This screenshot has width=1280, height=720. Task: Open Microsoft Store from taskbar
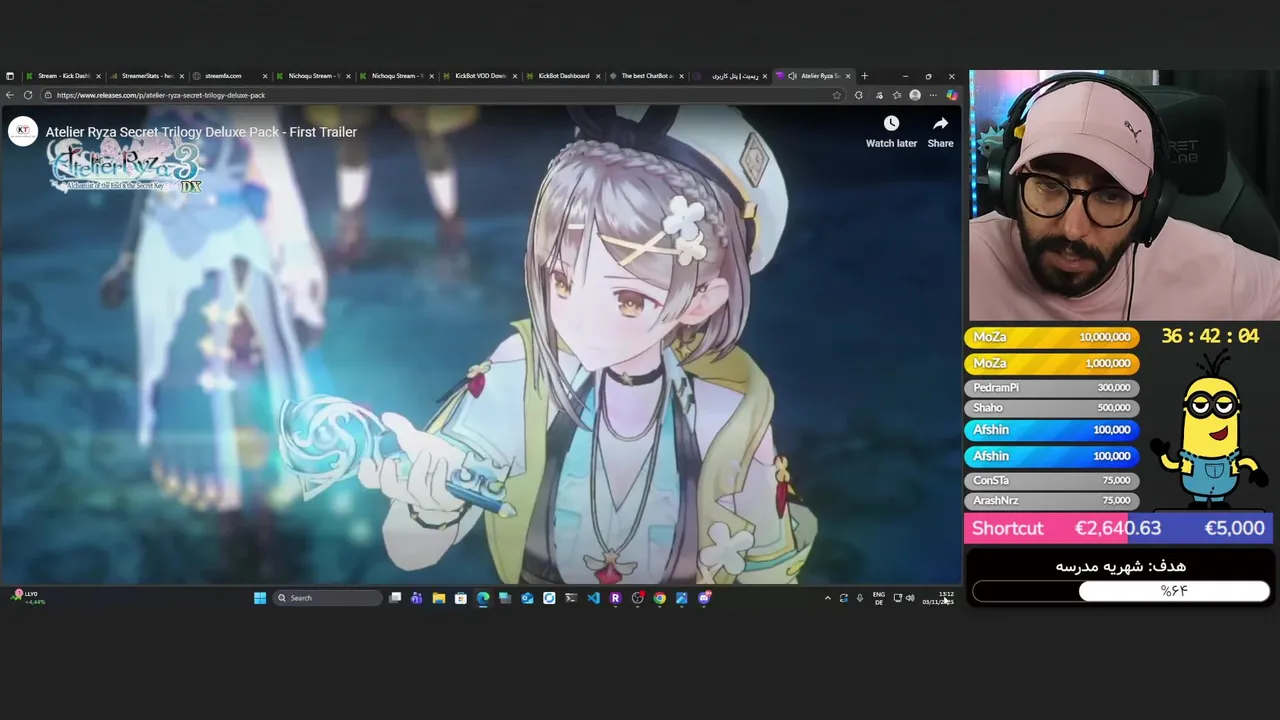point(461,598)
